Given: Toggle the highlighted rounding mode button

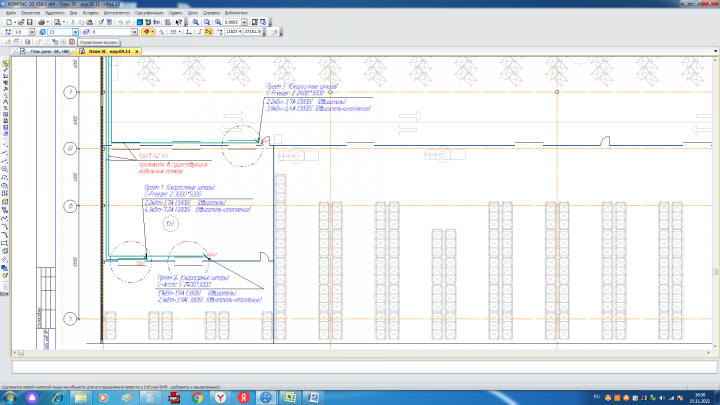Looking at the screenshot, I should point(208,32).
